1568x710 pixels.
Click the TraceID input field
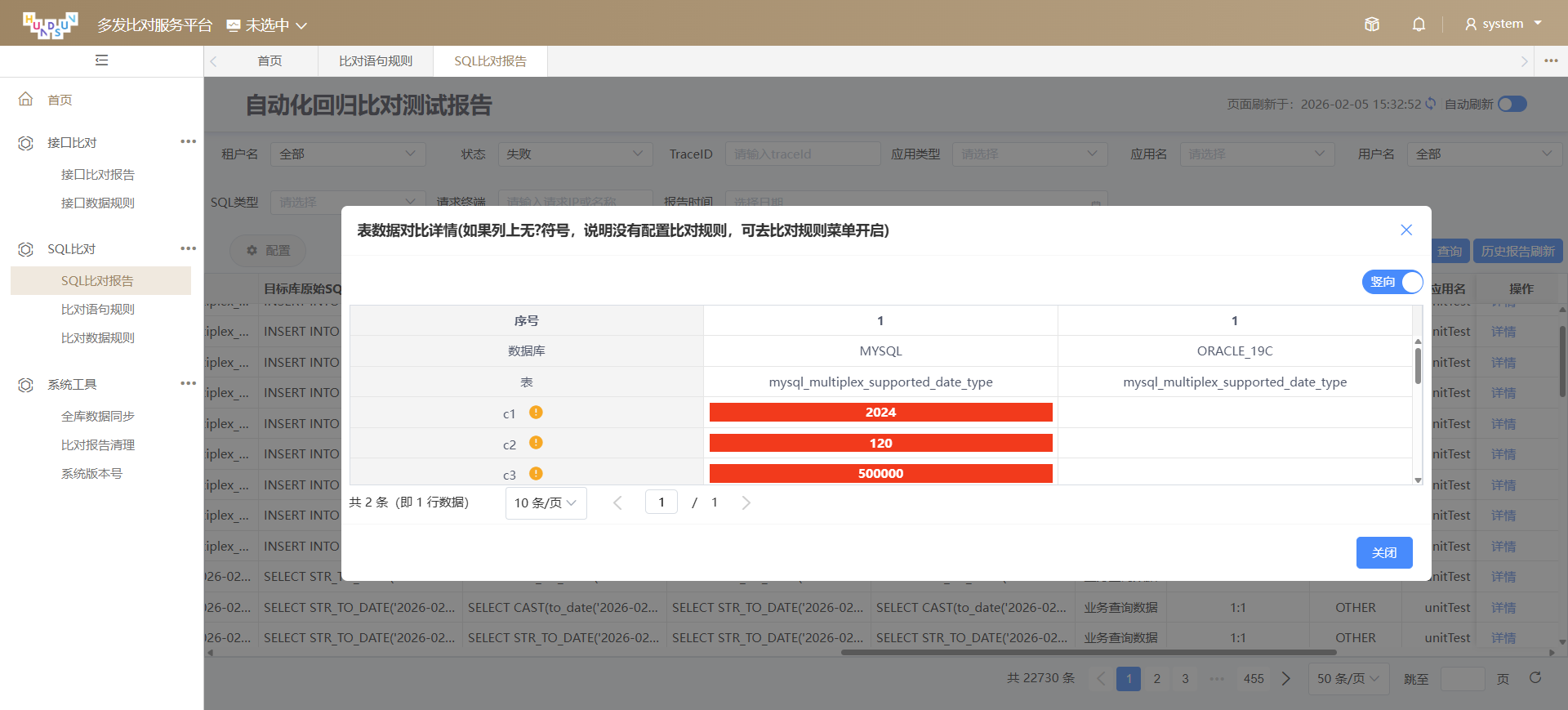click(803, 154)
